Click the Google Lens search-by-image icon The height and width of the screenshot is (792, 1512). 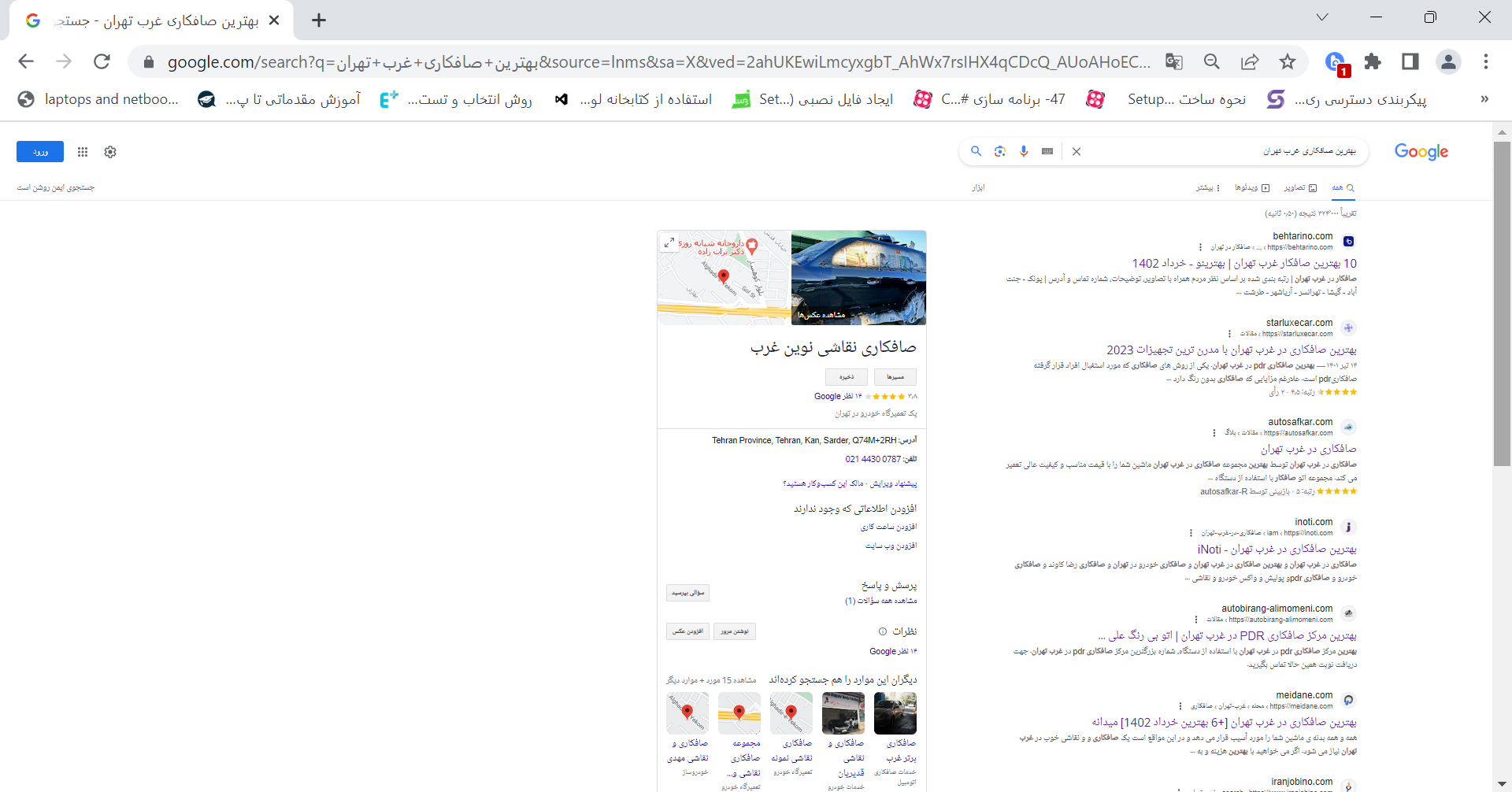pos(999,151)
